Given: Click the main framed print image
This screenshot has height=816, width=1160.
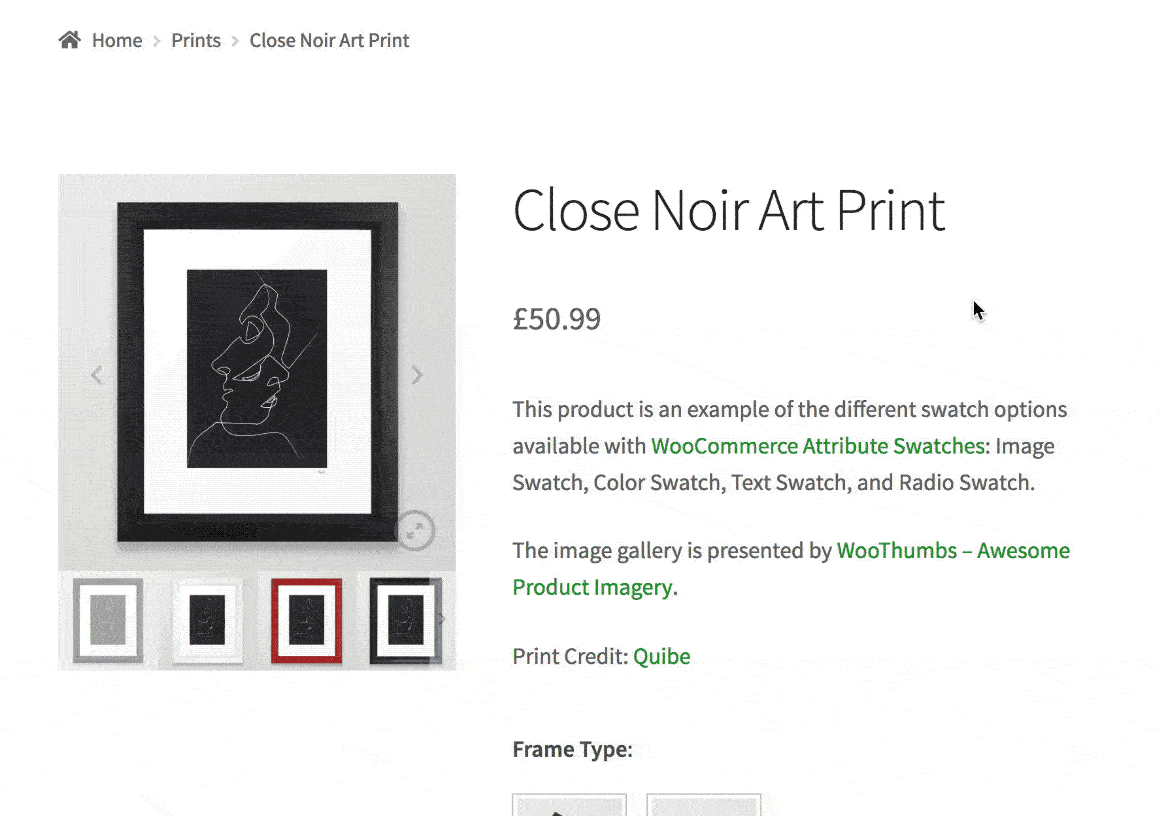Looking at the screenshot, I should [257, 370].
